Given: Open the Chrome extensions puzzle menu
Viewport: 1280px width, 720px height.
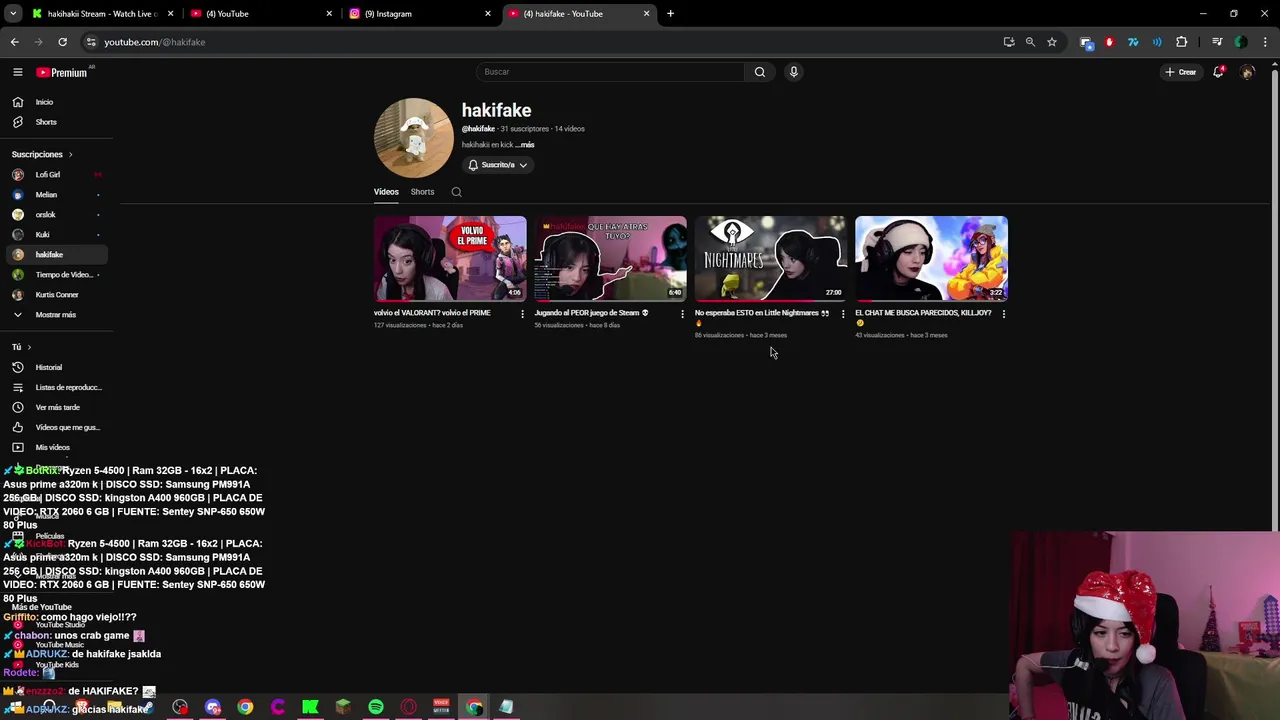Looking at the screenshot, I should tap(1182, 42).
